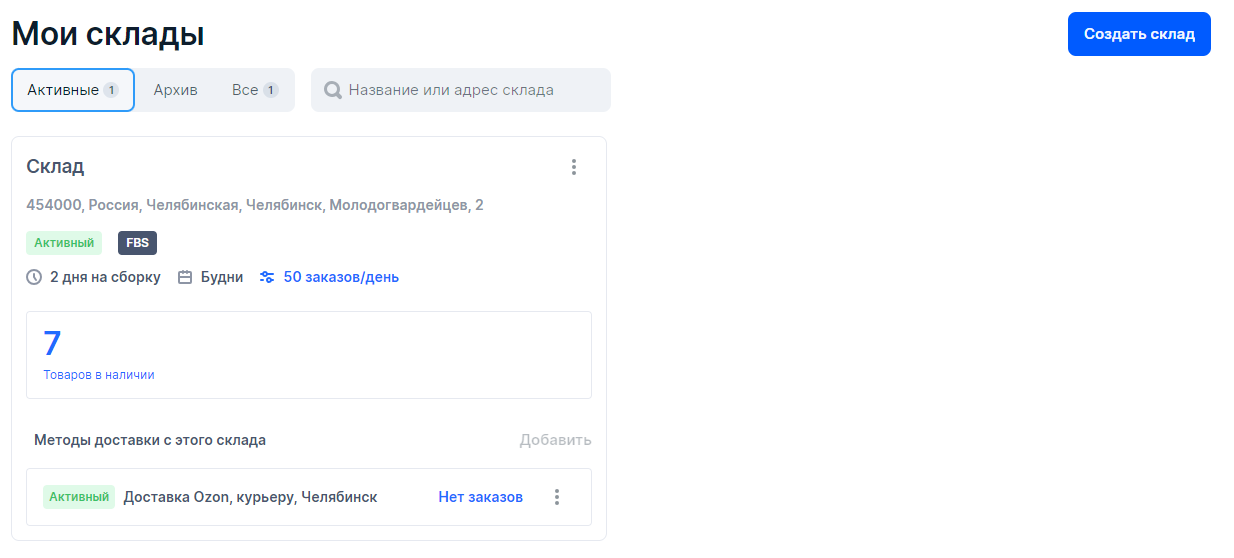The image size is (1234, 558).
Task: Click the Активный badge in delivery method row
Action: pos(79,497)
